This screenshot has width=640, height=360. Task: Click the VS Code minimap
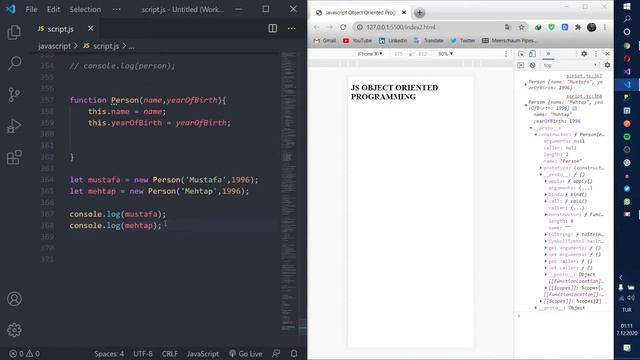289,192
